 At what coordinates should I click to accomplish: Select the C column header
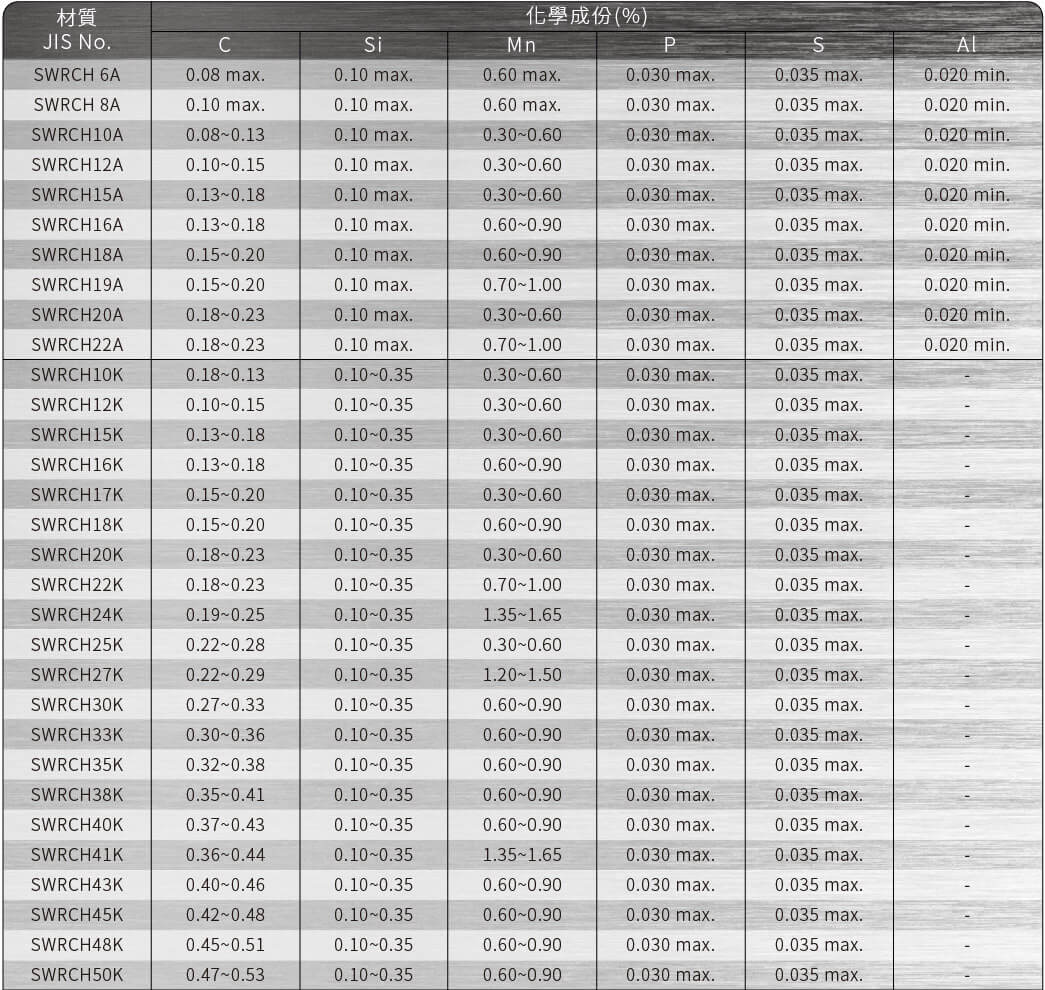225,45
